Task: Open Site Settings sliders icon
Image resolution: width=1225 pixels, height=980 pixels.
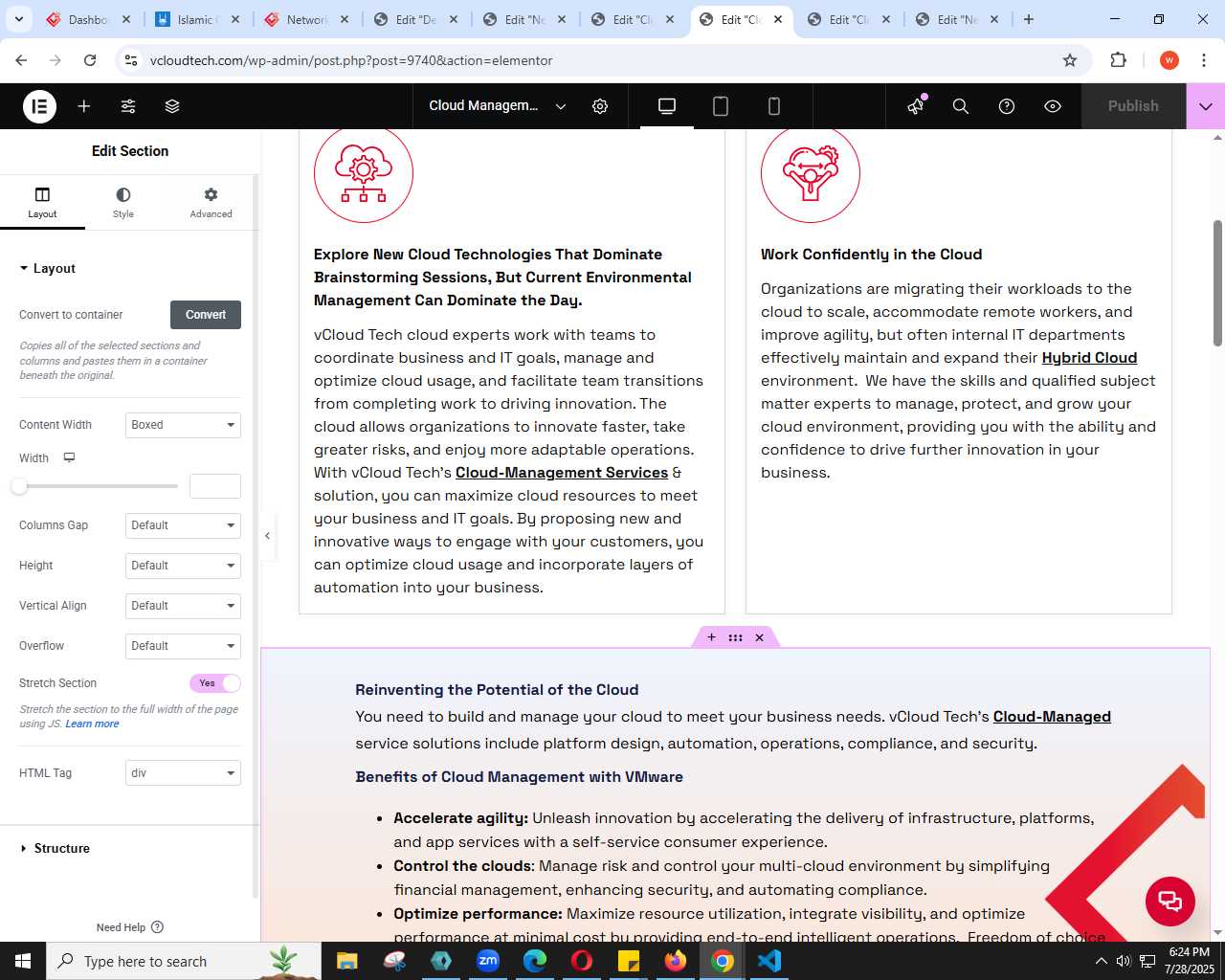Action: pos(128,106)
